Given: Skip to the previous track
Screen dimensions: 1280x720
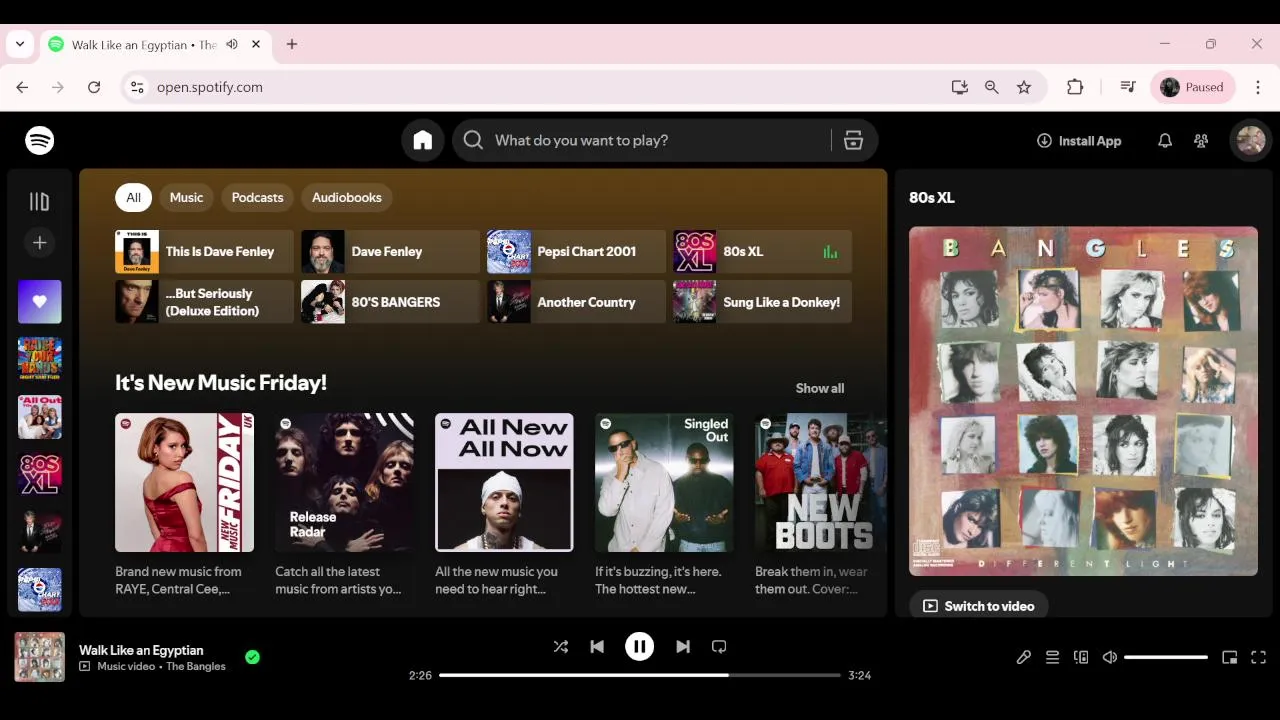Looking at the screenshot, I should click(597, 647).
